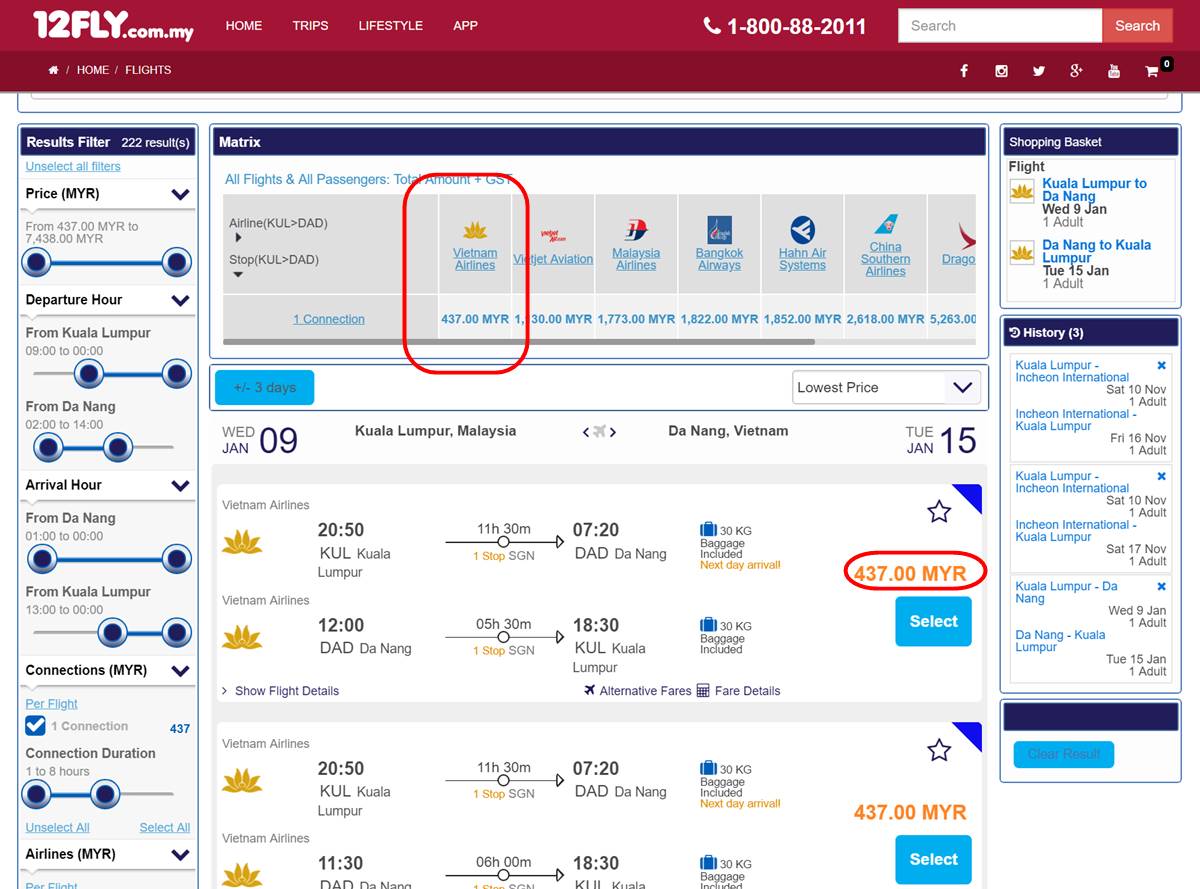Uncheck the 1 Connection filter checkbox
1200x889 pixels.
[x=36, y=726]
